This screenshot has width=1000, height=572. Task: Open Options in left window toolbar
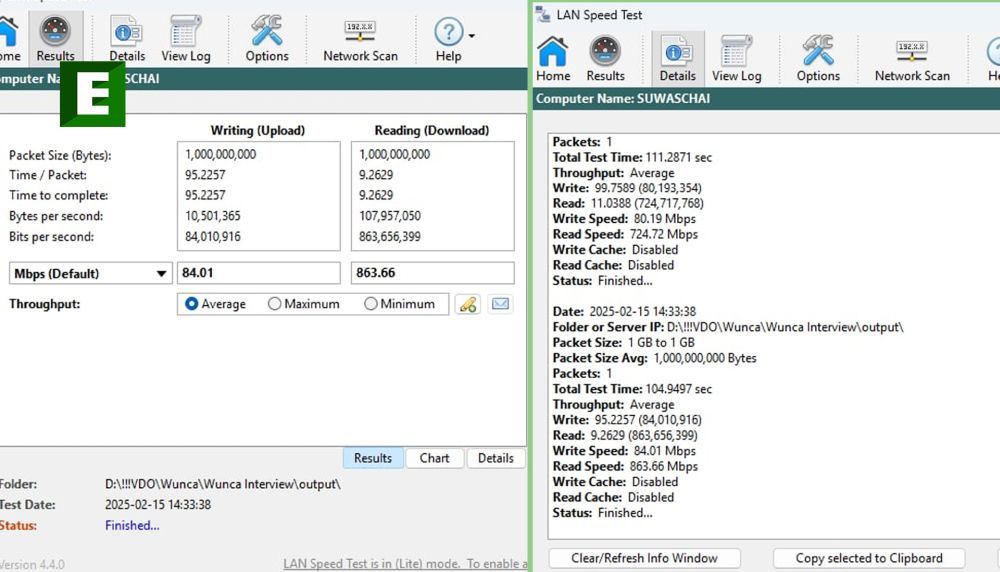tap(267, 38)
